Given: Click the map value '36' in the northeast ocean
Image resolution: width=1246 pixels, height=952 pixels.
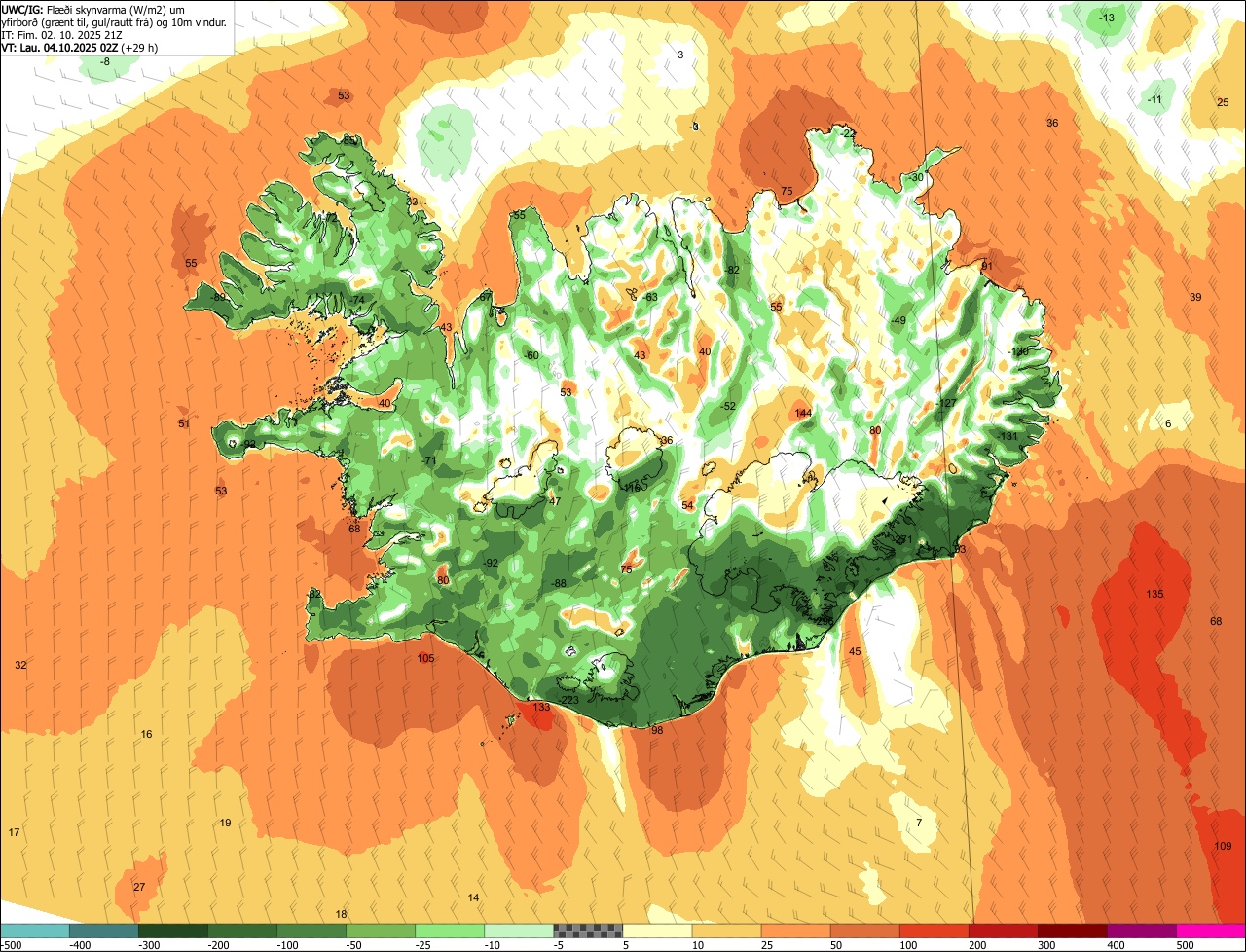Looking at the screenshot, I should click(x=1052, y=123).
